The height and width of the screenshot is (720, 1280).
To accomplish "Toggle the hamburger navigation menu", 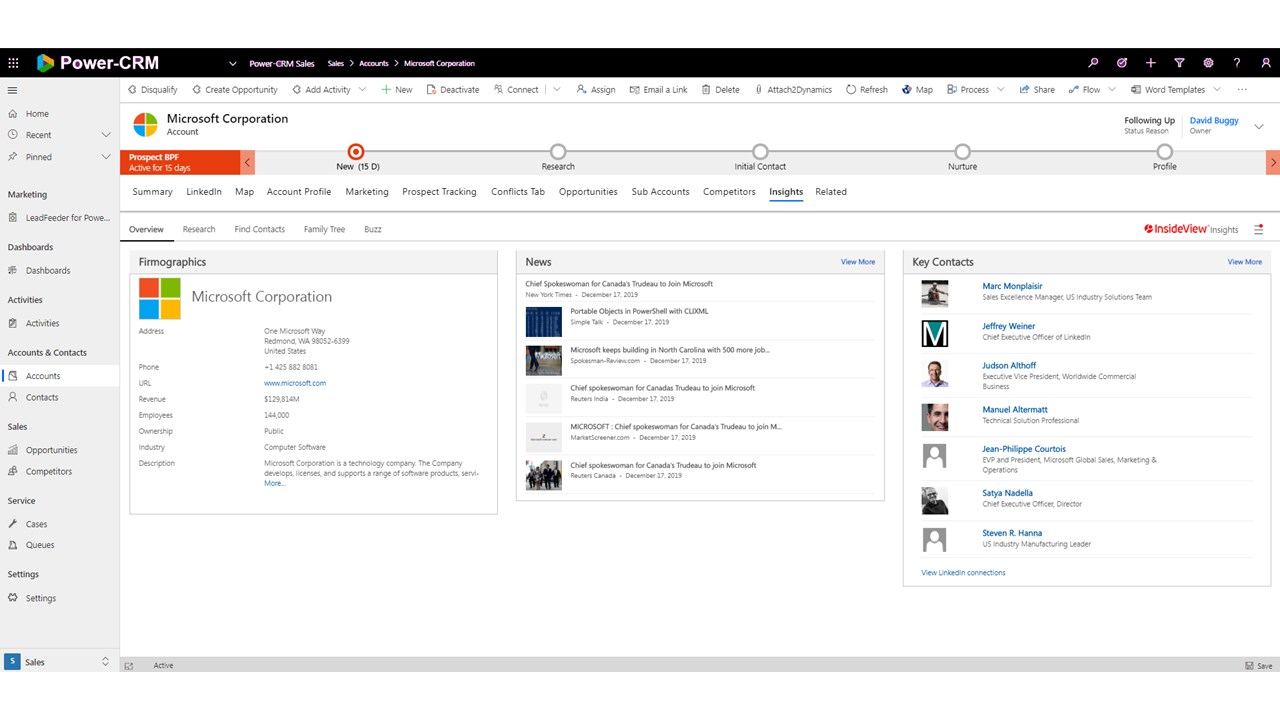I will [13, 90].
